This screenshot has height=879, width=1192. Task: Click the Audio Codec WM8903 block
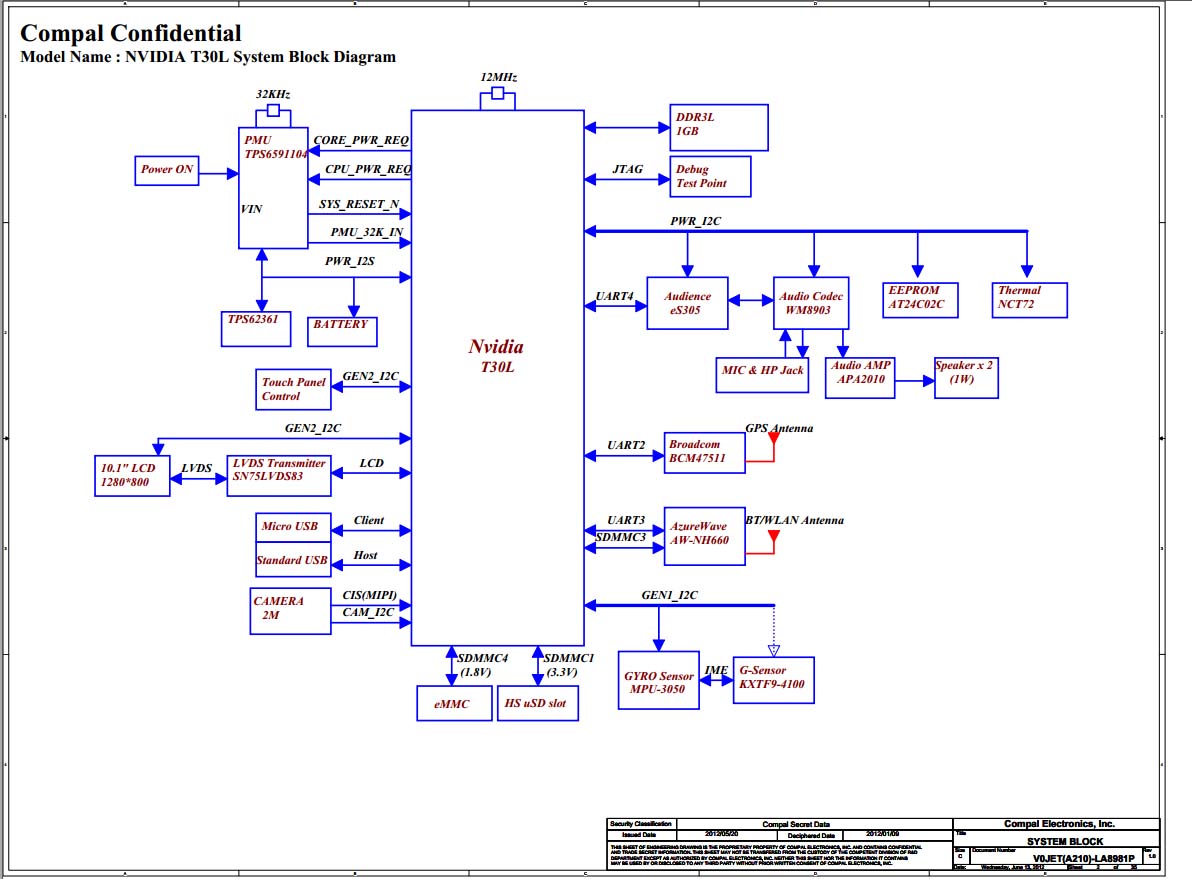[x=811, y=303]
